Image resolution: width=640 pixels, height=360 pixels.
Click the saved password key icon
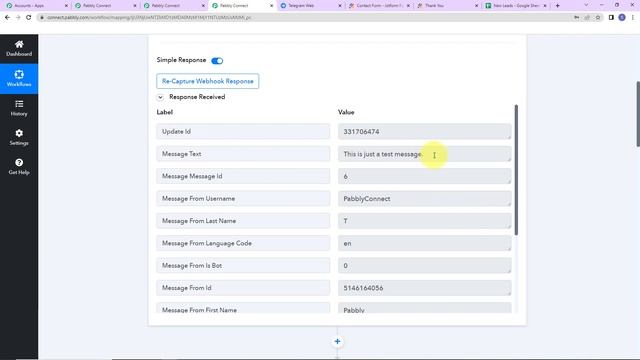(x=576, y=18)
